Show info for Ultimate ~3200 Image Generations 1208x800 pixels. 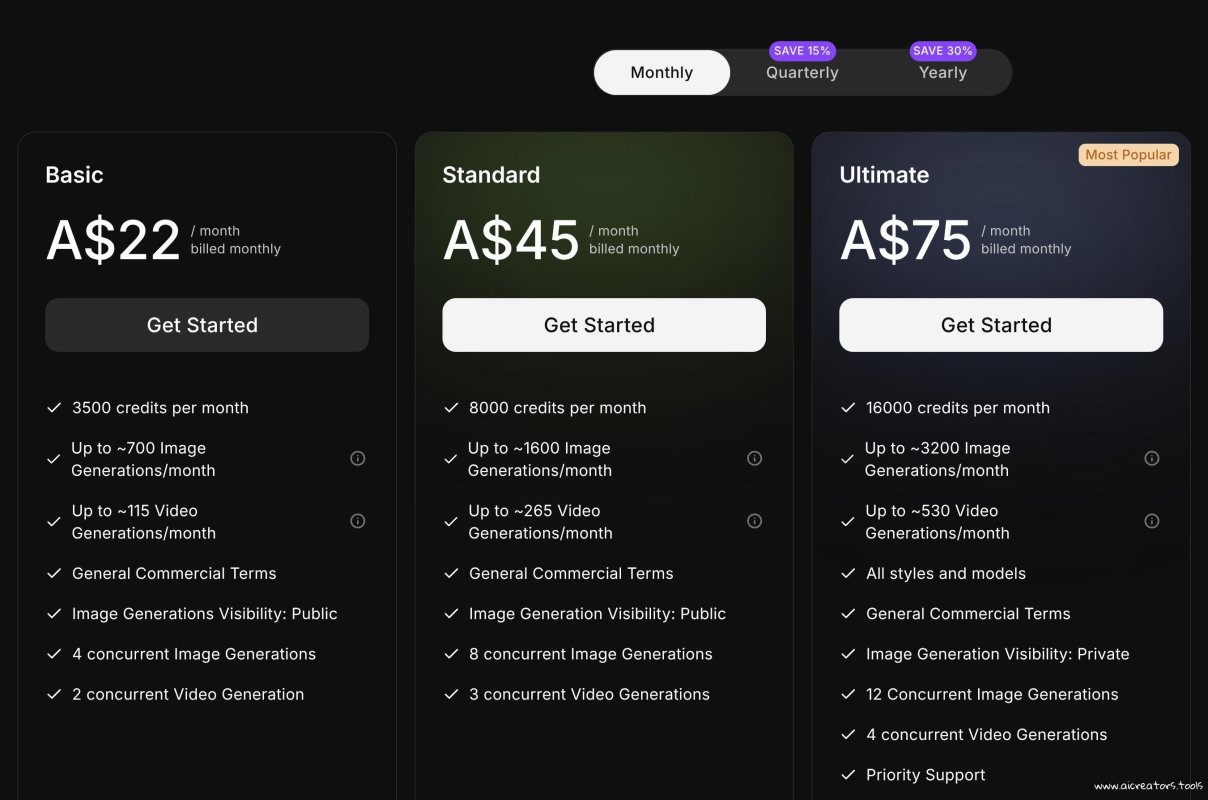point(1151,459)
